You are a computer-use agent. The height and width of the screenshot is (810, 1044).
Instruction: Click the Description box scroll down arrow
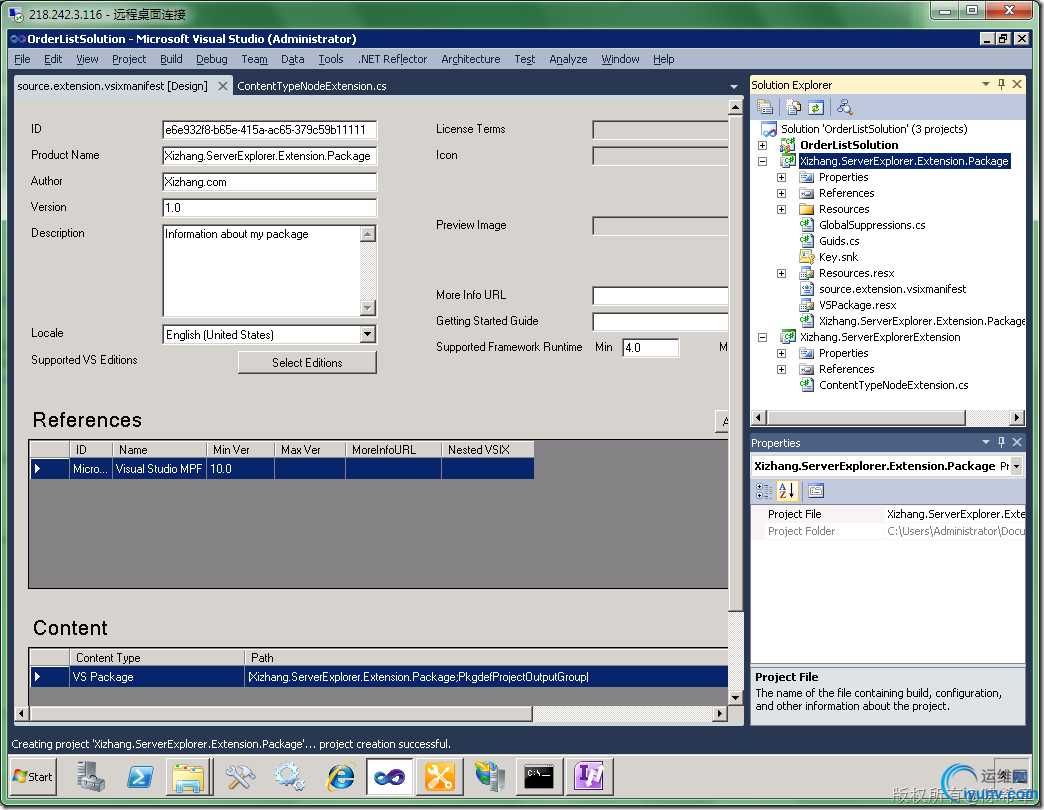point(368,308)
